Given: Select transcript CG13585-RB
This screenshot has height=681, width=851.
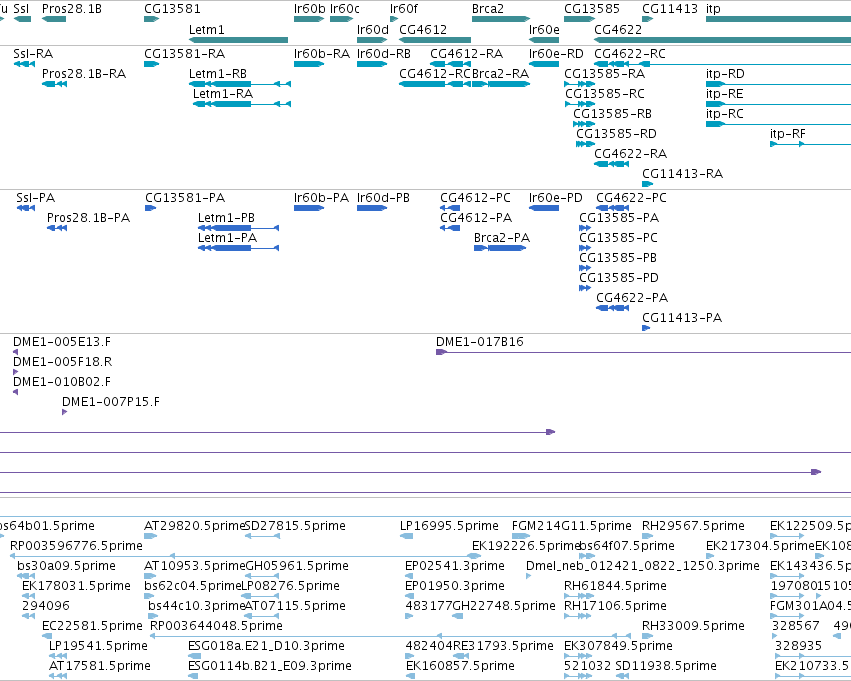Looking at the screenshot, I should point(612,114).
